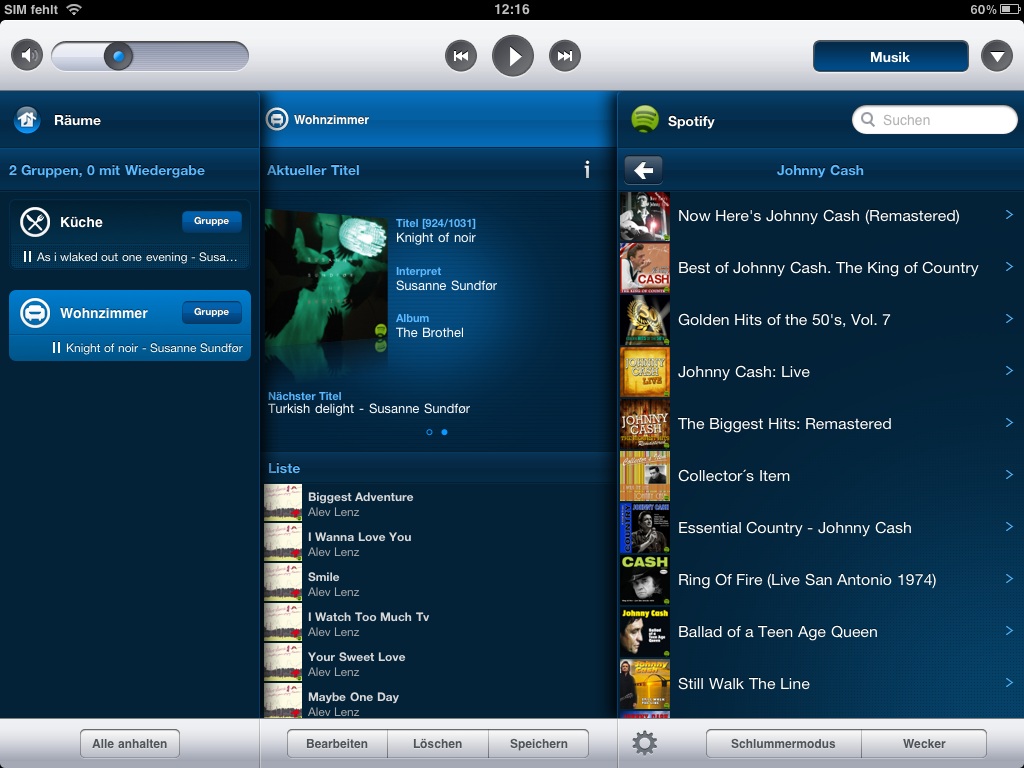The width and height of the screenshot is (1024, 768).
Task: Toggle Gruppe for the Küche room
Action: point(211,221)
